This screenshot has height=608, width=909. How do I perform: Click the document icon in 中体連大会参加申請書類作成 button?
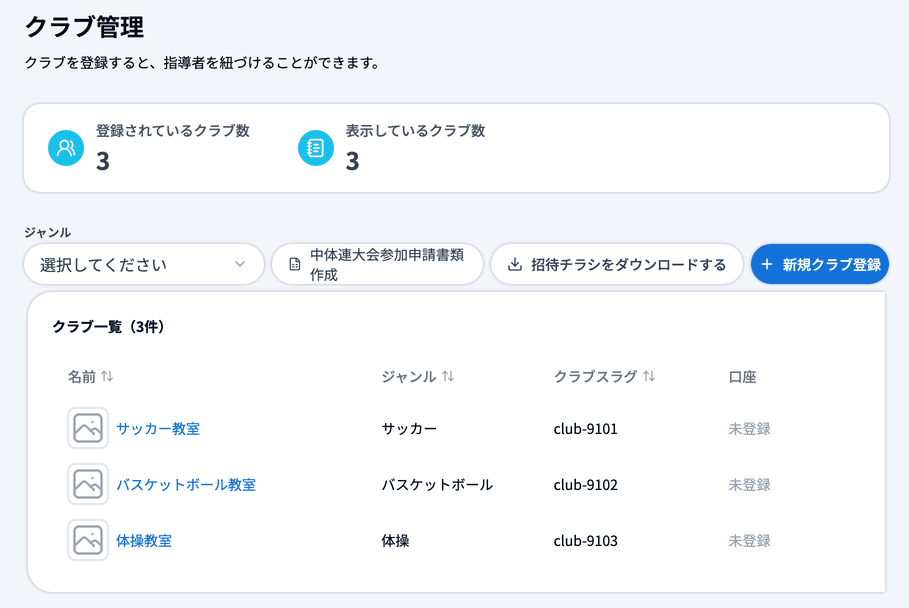tap(294, 264)
